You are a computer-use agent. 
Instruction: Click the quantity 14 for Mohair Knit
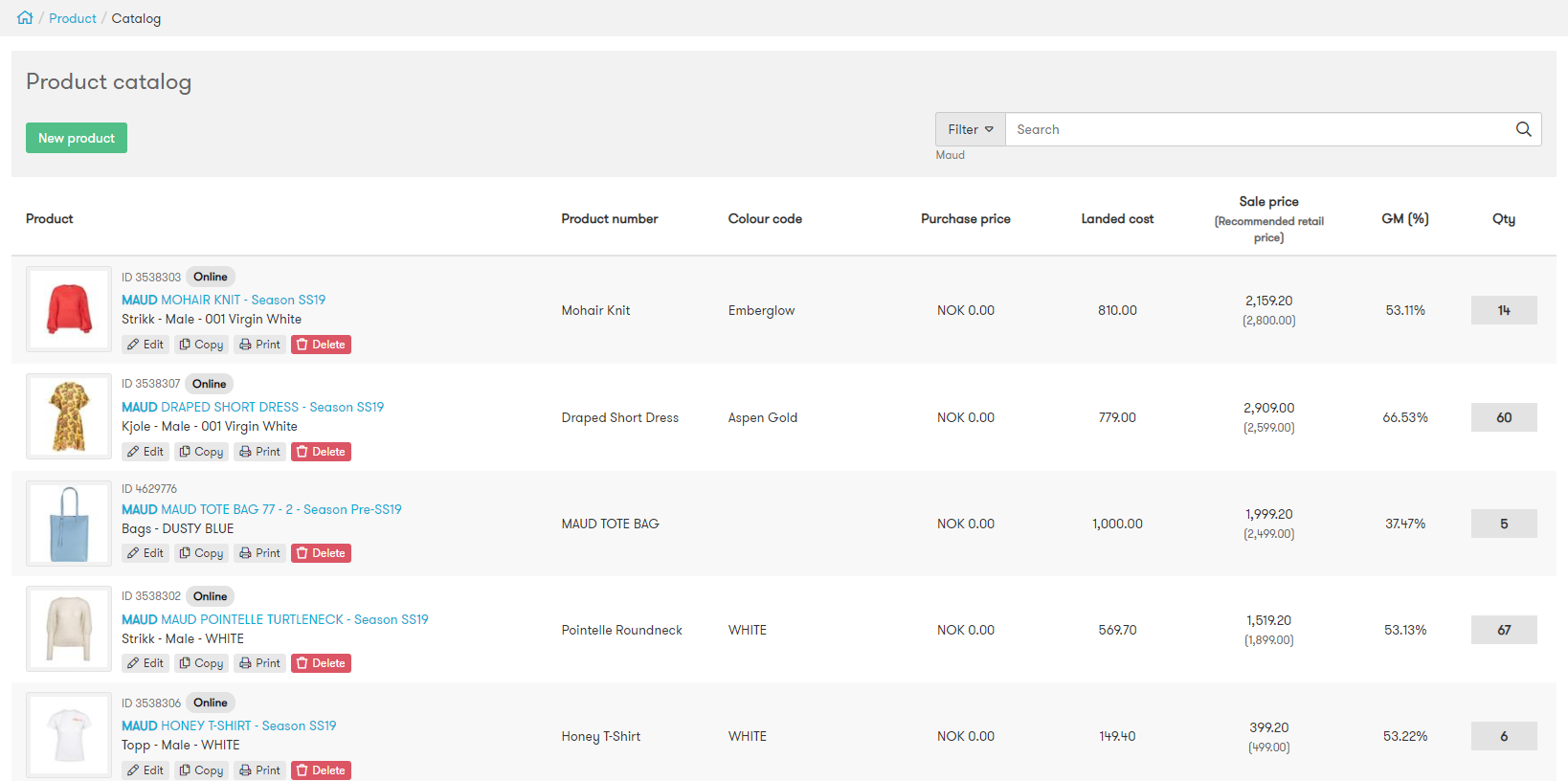(1504, 310)
